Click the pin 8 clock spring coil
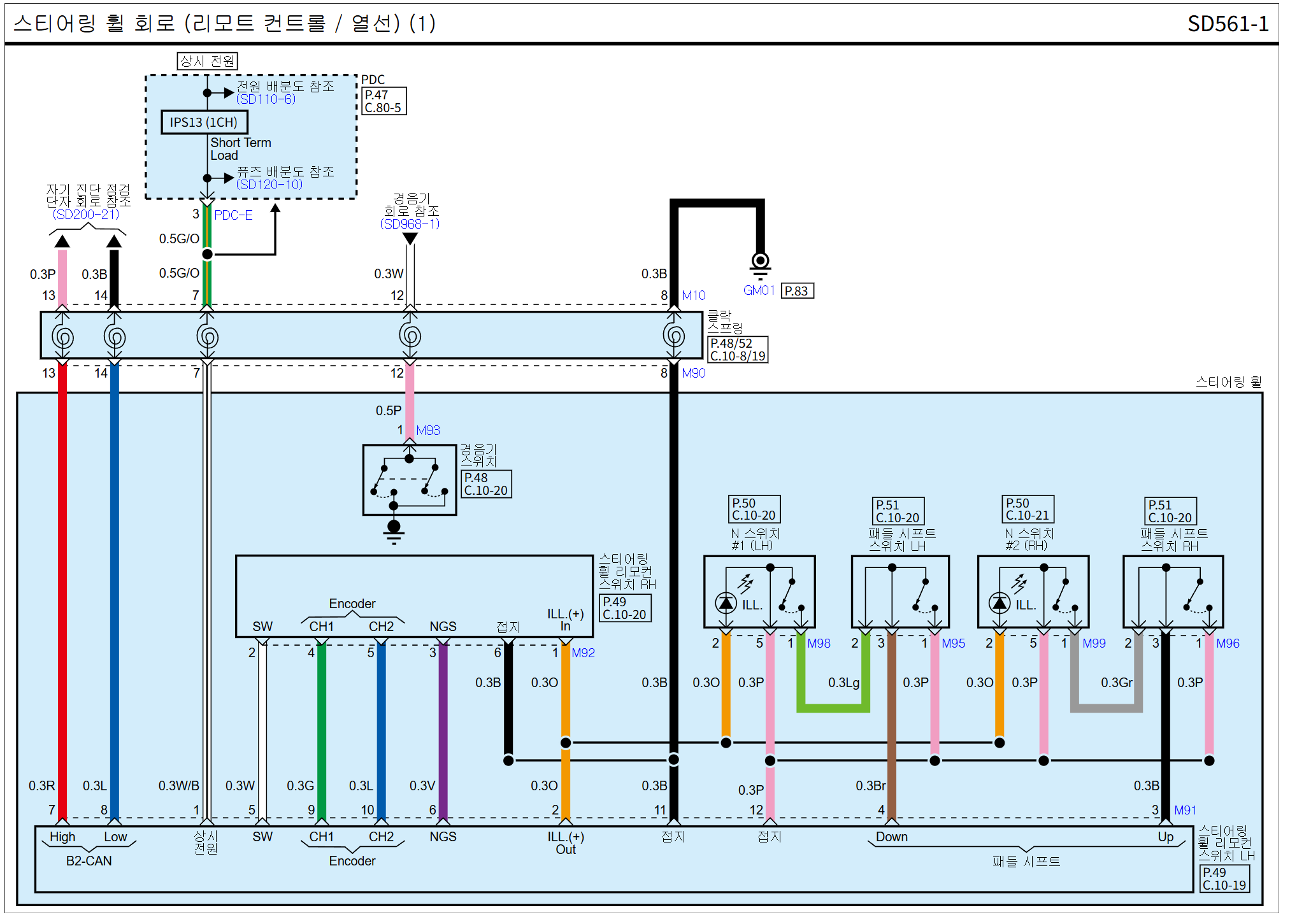This screenshot has height=924, width=1290. pos(673,336)
